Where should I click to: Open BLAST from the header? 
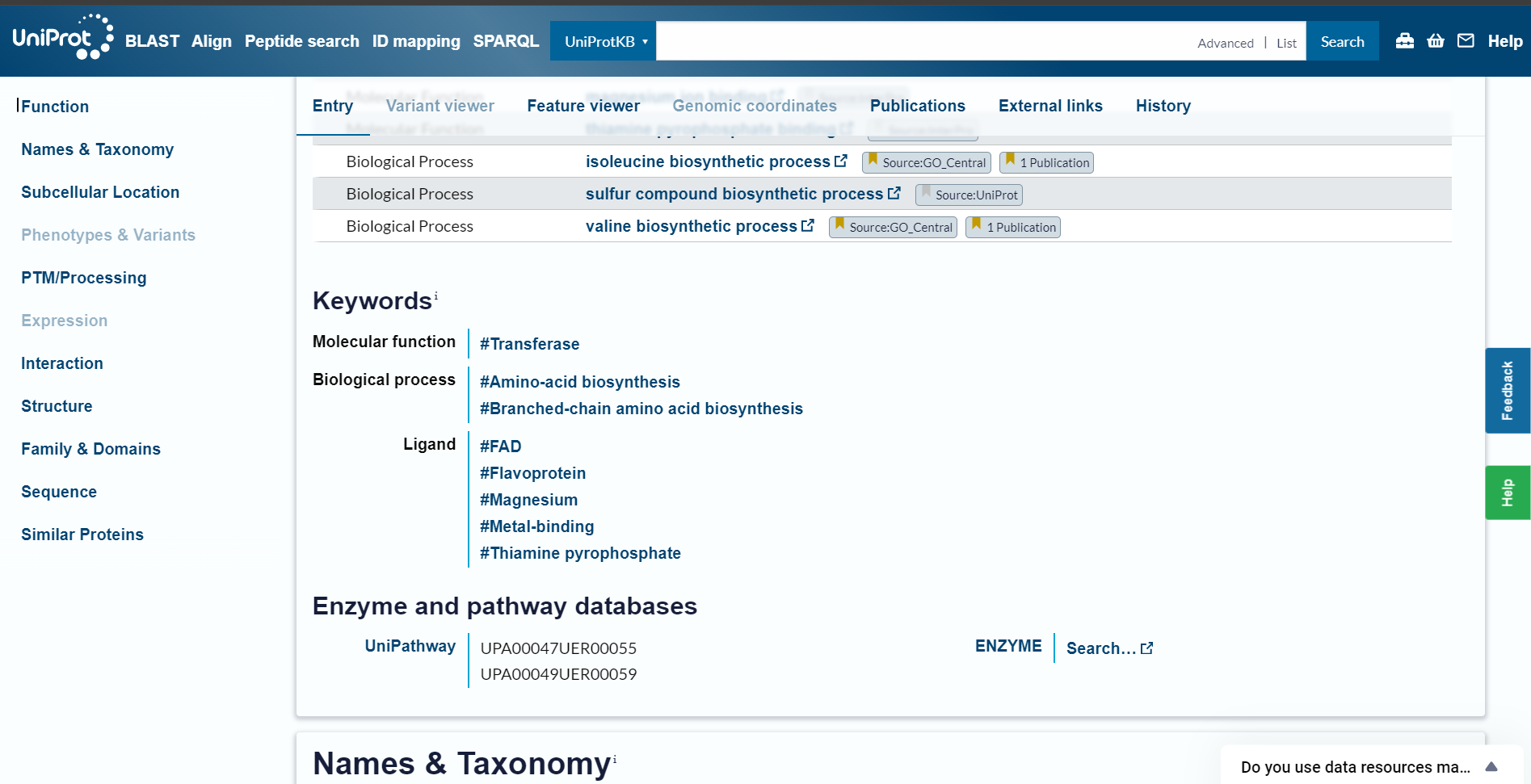tap(152, 41)
